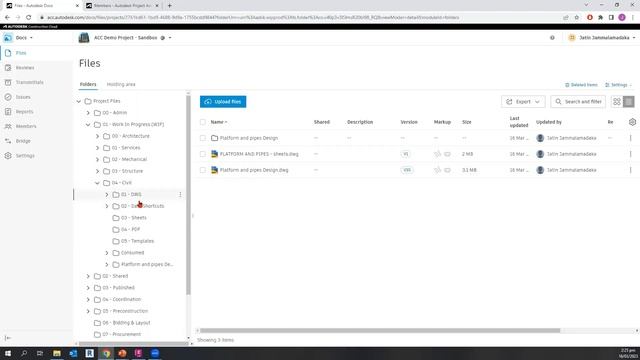Click Search and filter button

(x=578, y=102)
